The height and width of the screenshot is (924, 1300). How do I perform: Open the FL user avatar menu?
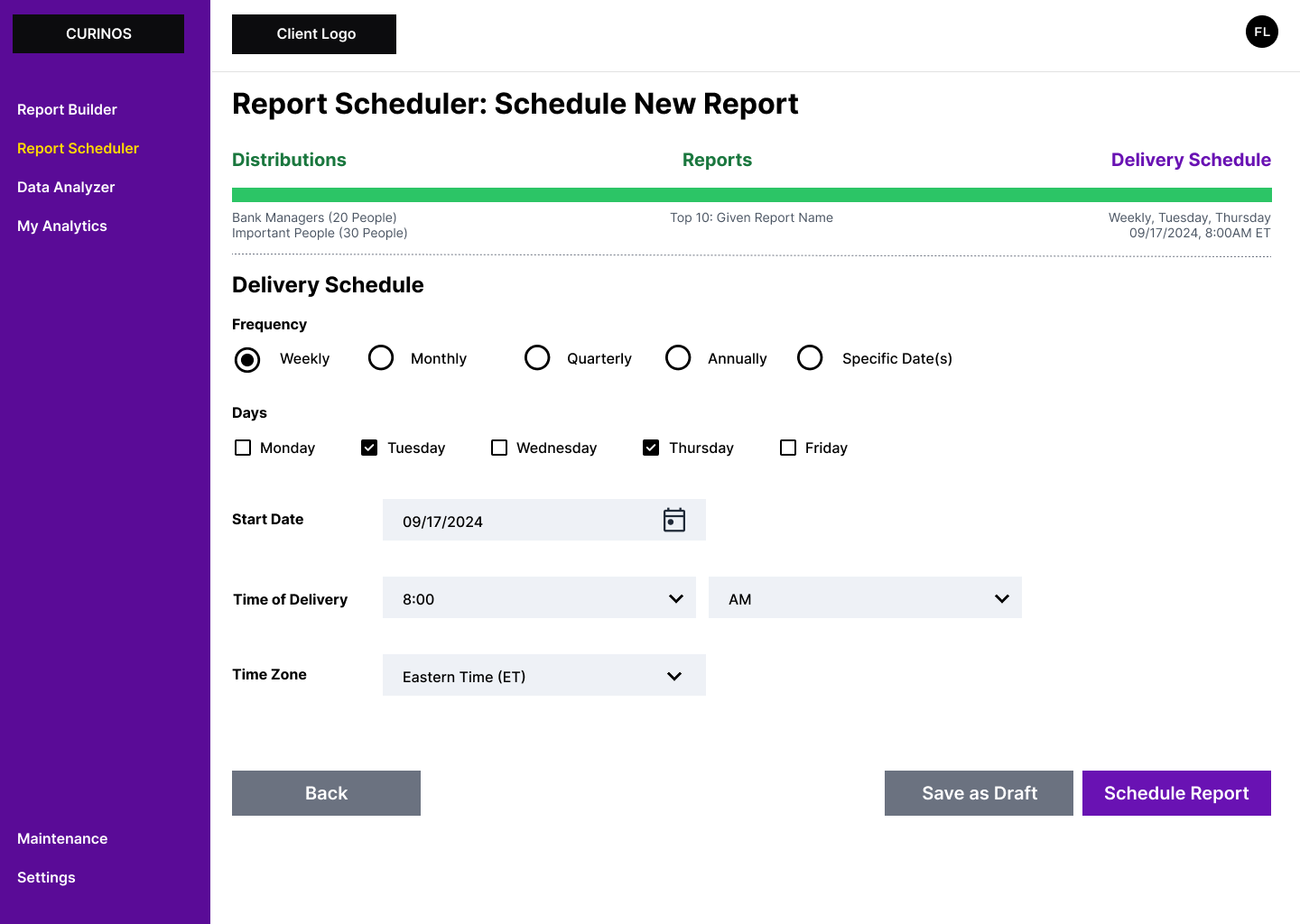[x=1261, y=32]
